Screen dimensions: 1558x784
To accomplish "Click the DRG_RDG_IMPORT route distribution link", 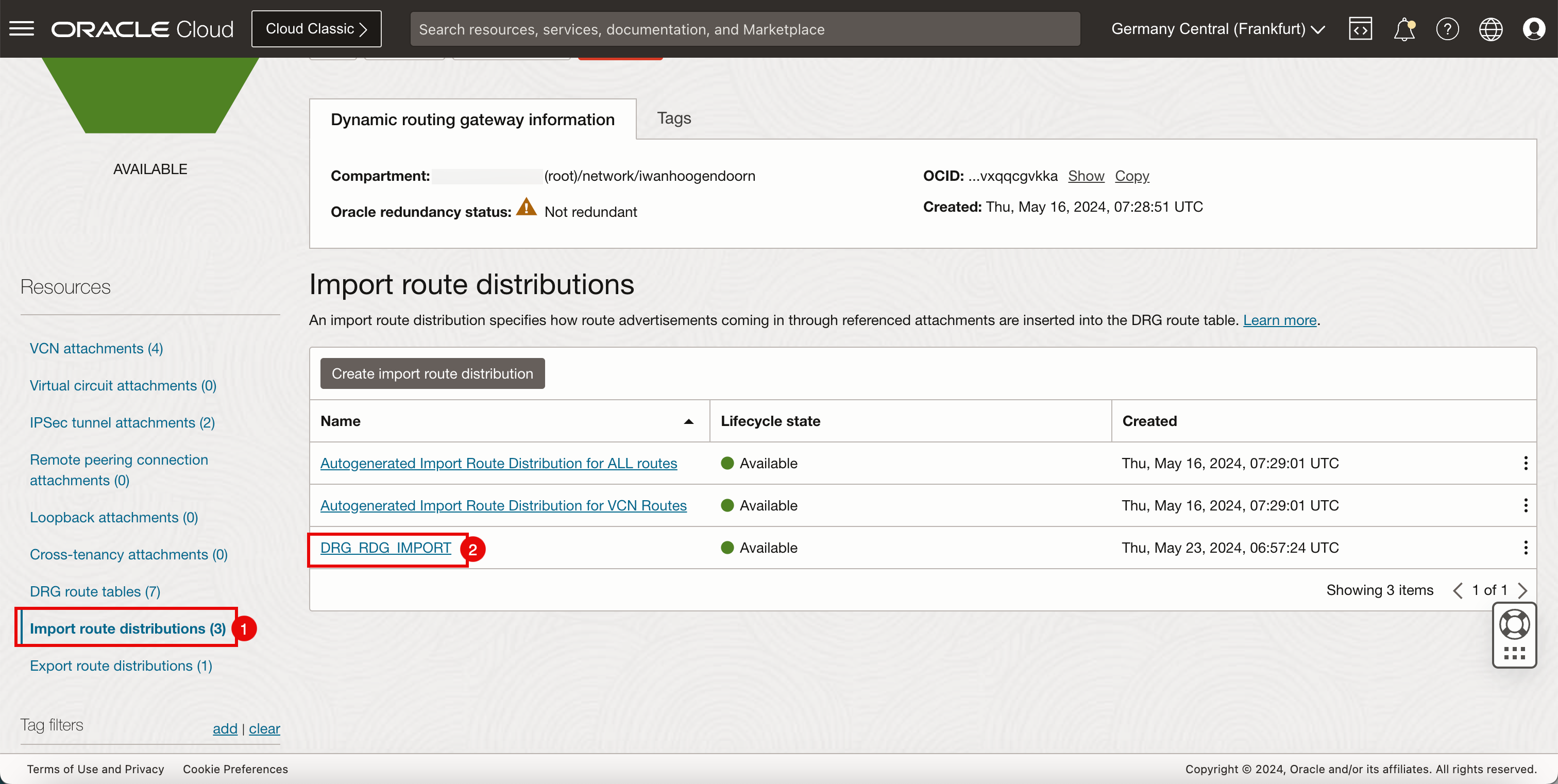I will click(x=385, y=547).
